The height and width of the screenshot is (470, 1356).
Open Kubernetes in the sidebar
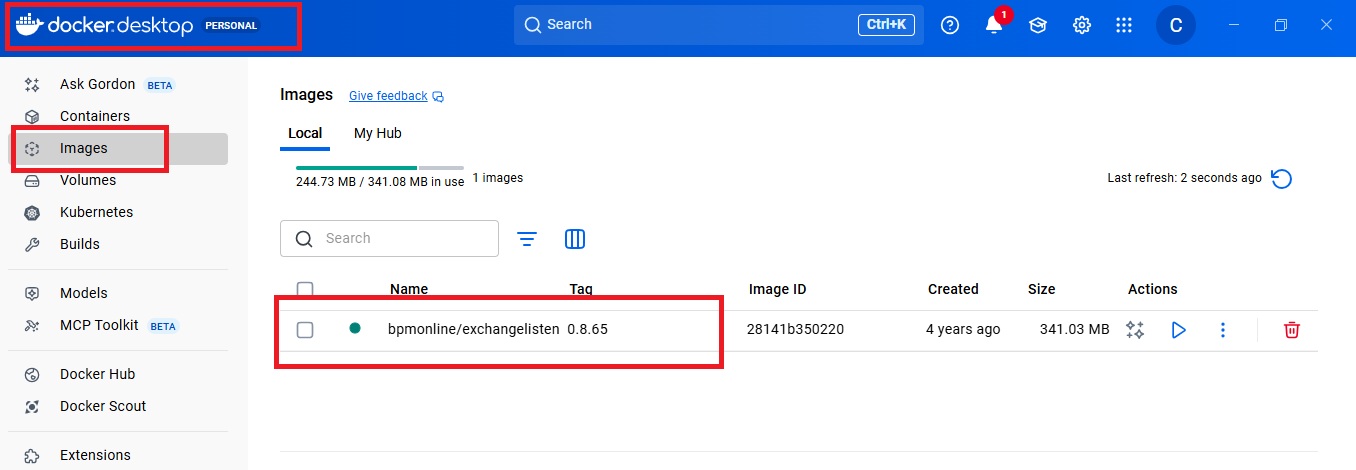coord(118,212)
